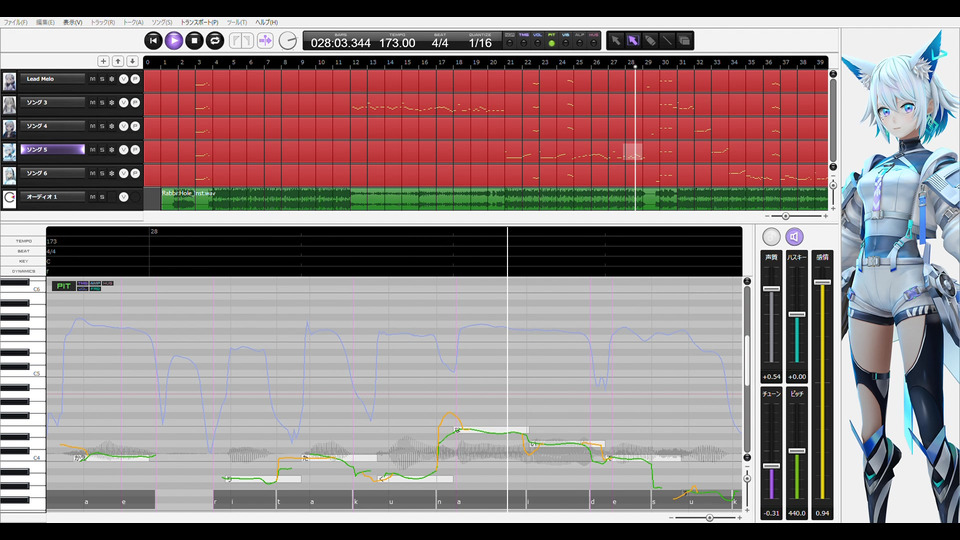Image resolution: width=960 pixels, height=540 pixels.
Task: Open the トランスポート(P) menu
Action: coord(199,23)
